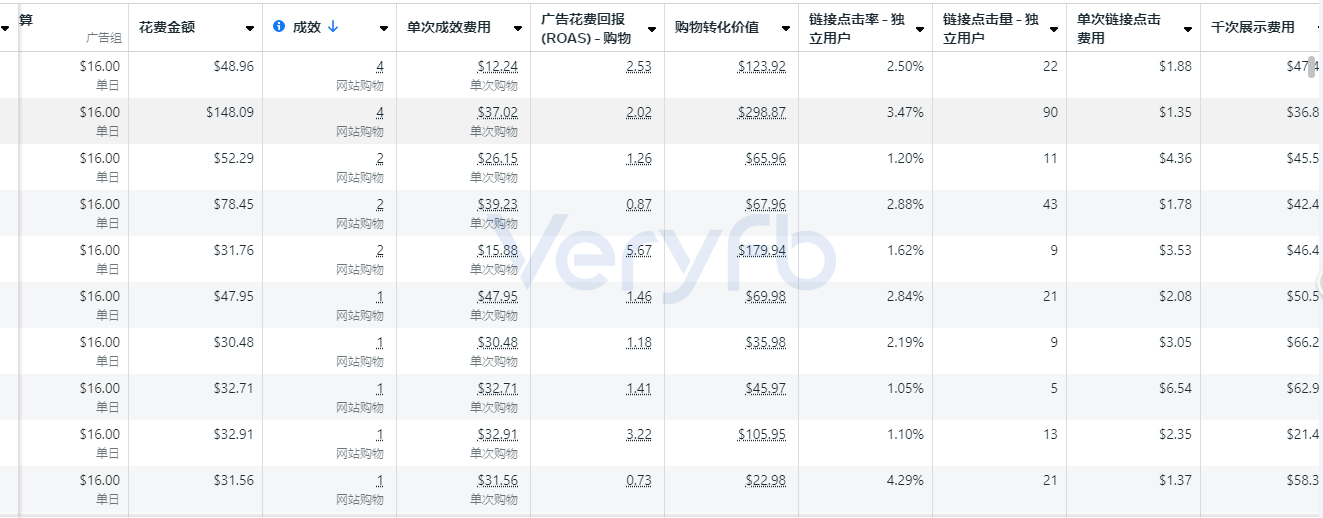1323x518 pixels.
Task: Click the 购物转化价值 column header label
Action: pyautogui.click(x=717, y=27)
